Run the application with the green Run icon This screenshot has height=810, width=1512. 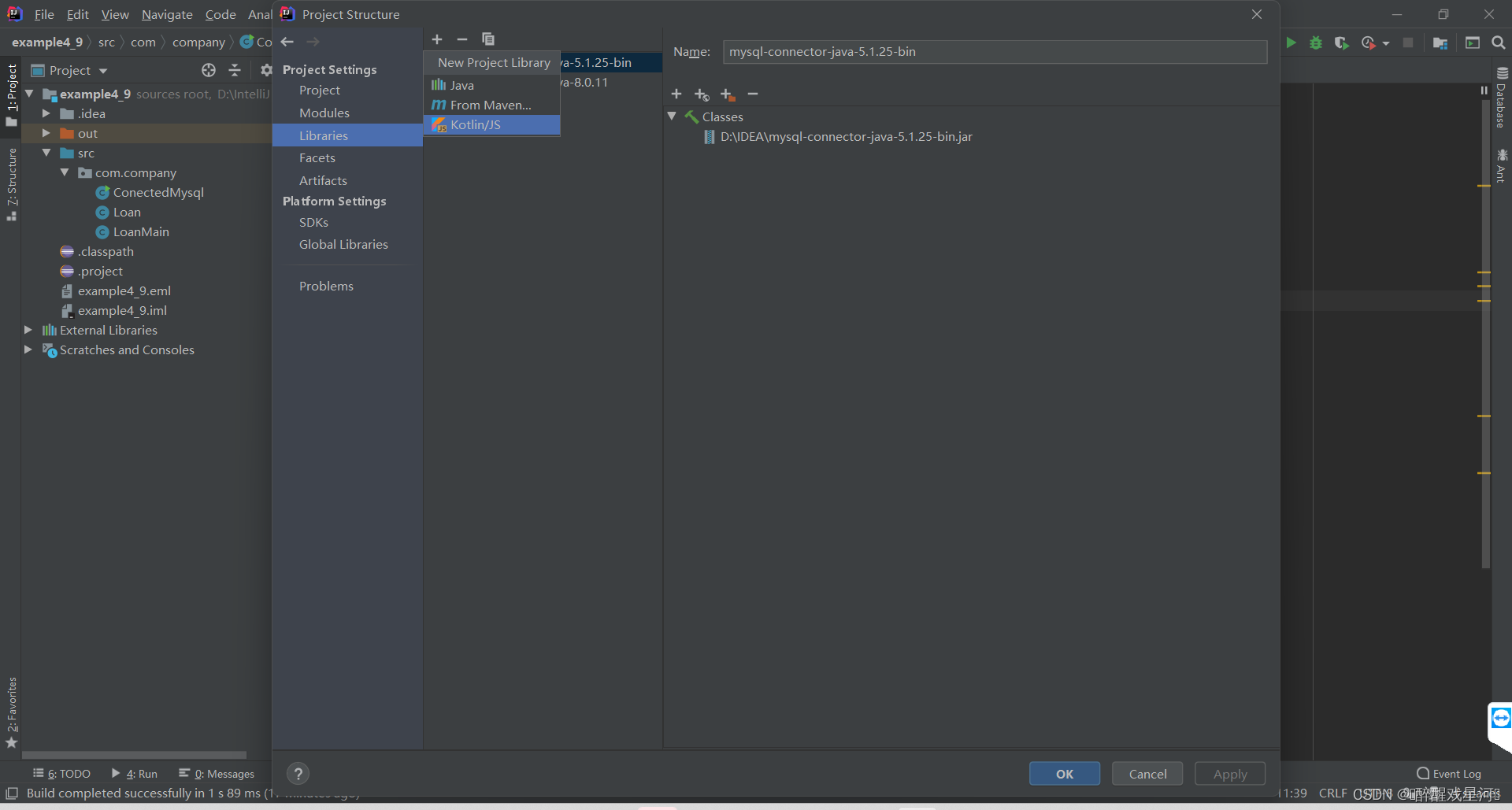click(x=1291, y=43)
